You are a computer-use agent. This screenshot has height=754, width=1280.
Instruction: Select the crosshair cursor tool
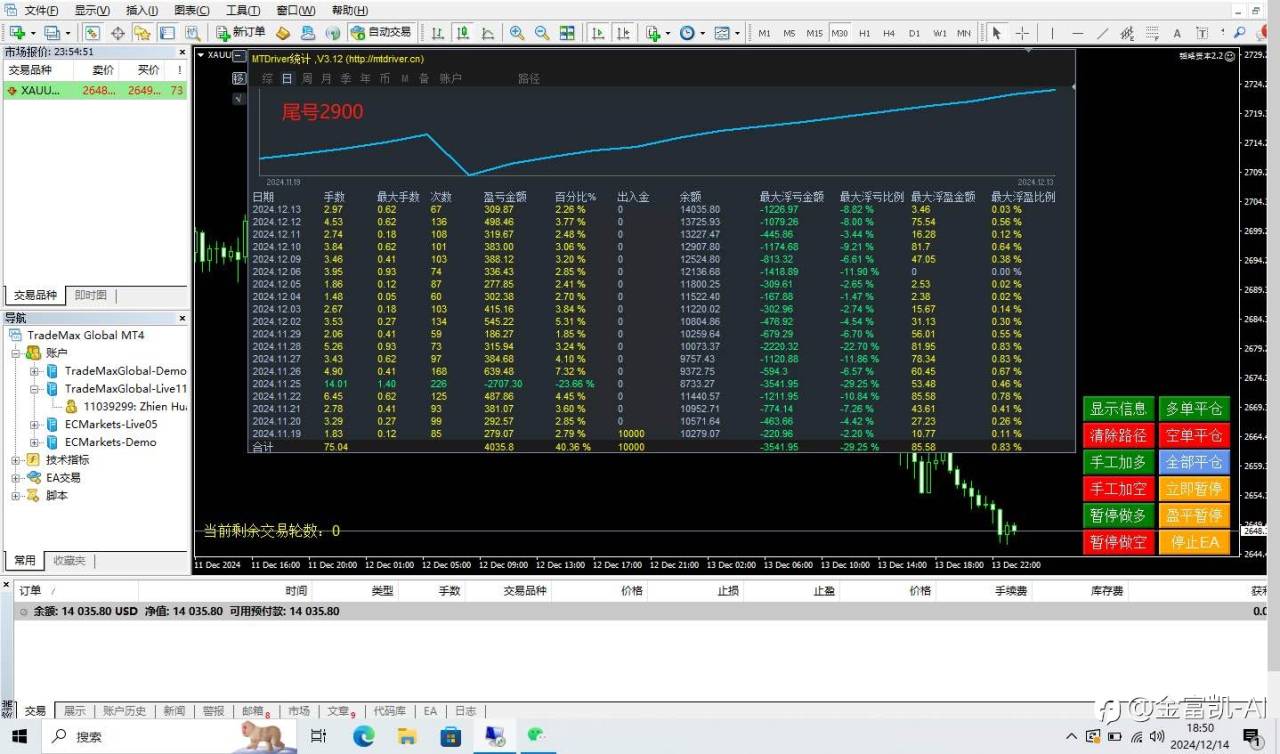(1022, 33)
